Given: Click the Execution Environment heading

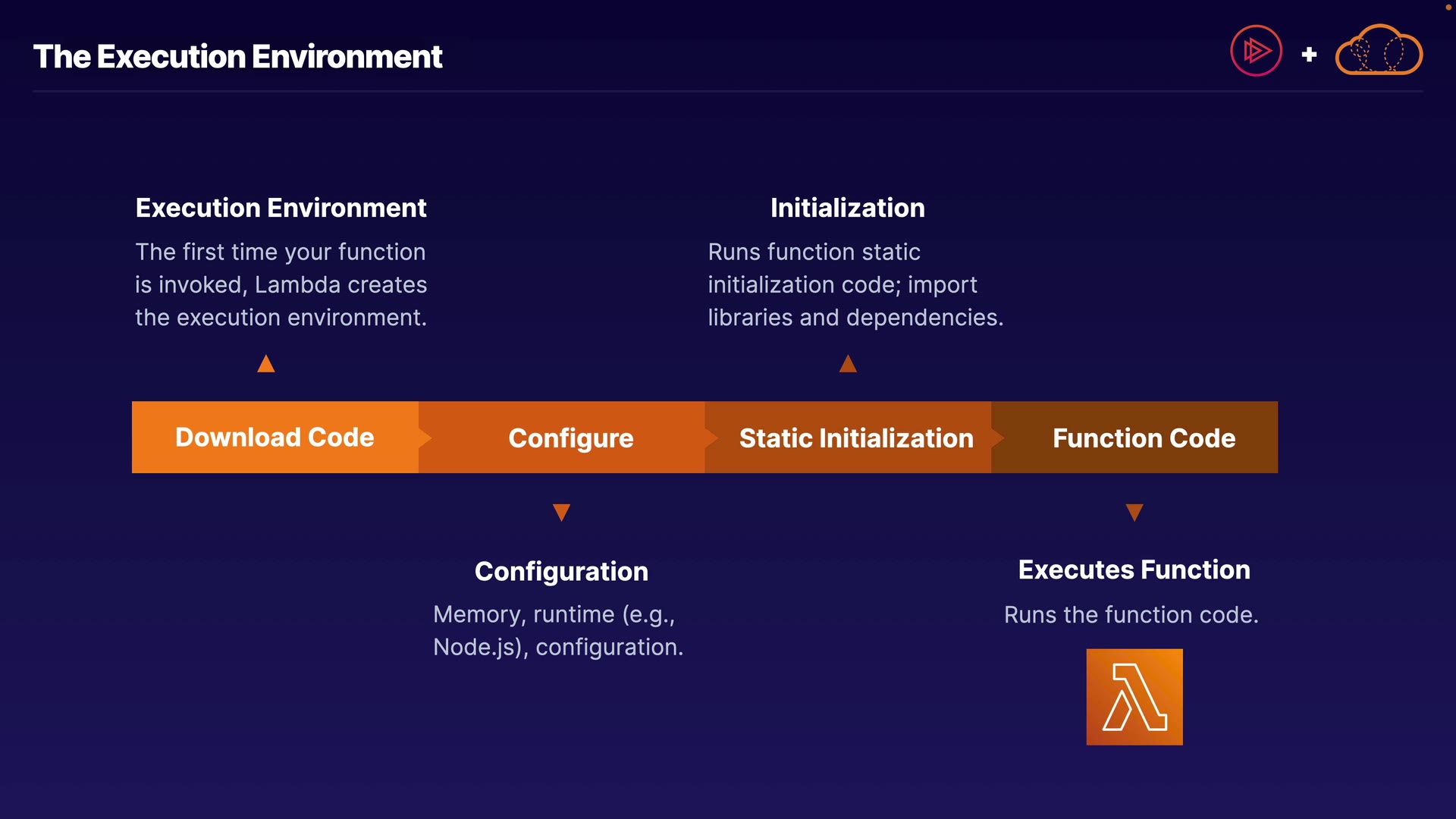Looking at the screenshot, I should [x=281, y=208].
